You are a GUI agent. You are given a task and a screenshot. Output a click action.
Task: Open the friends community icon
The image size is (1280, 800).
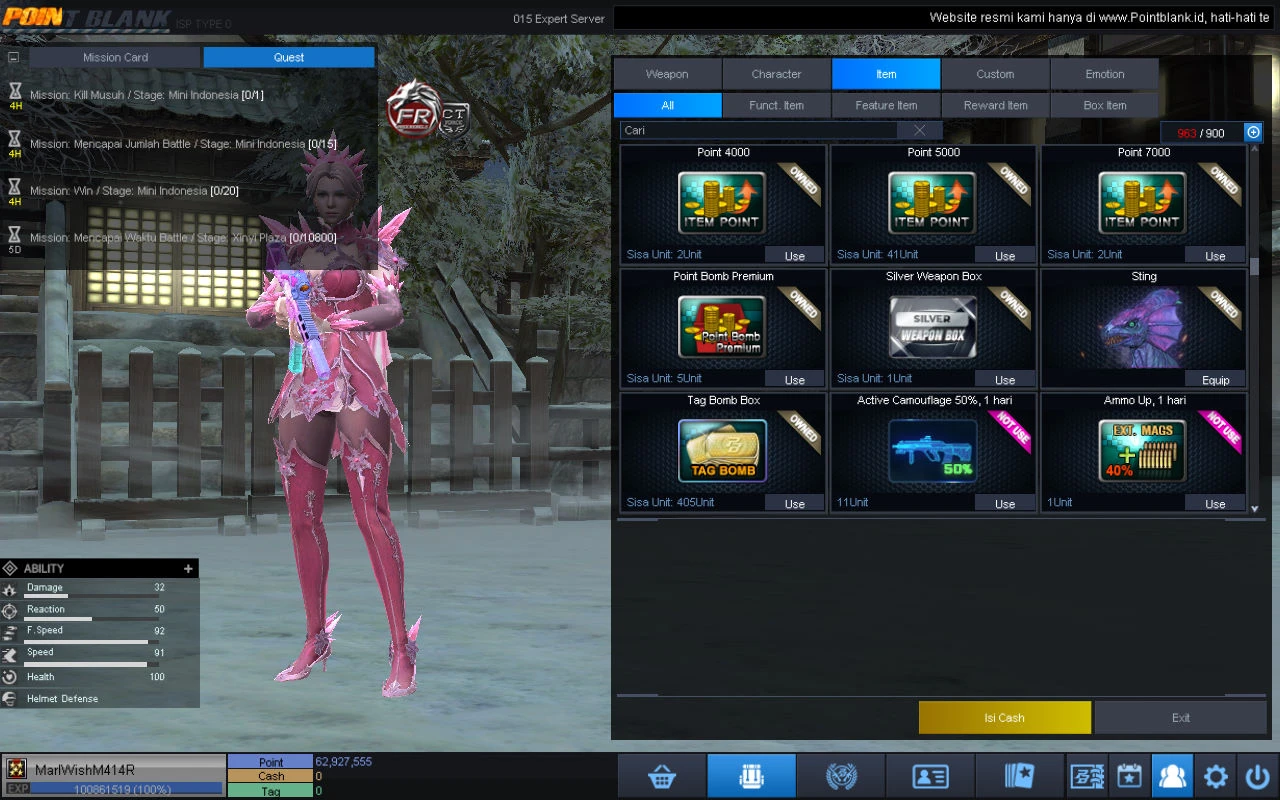(x=1172, y=776)
